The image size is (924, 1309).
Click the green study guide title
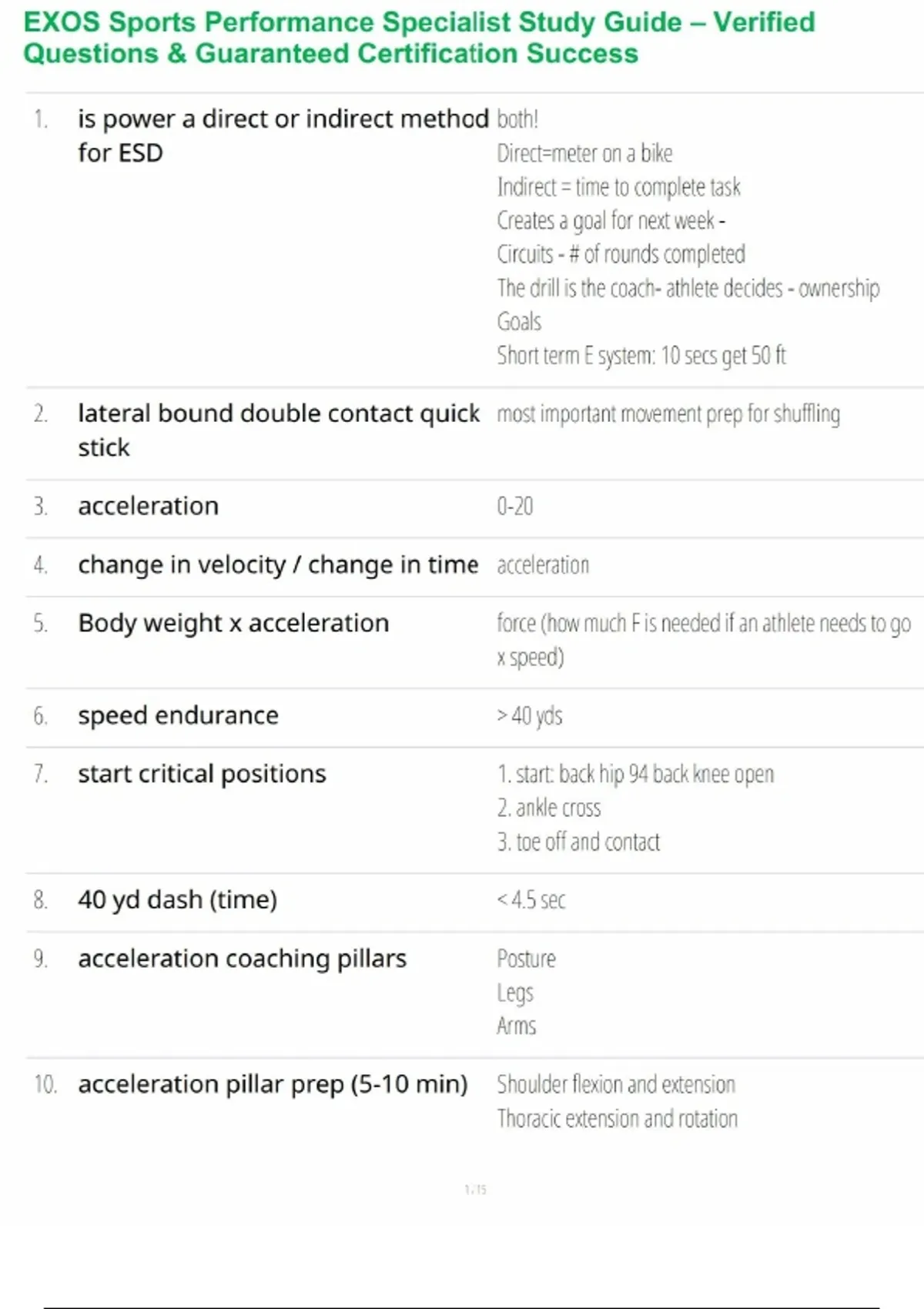(419, 38)
